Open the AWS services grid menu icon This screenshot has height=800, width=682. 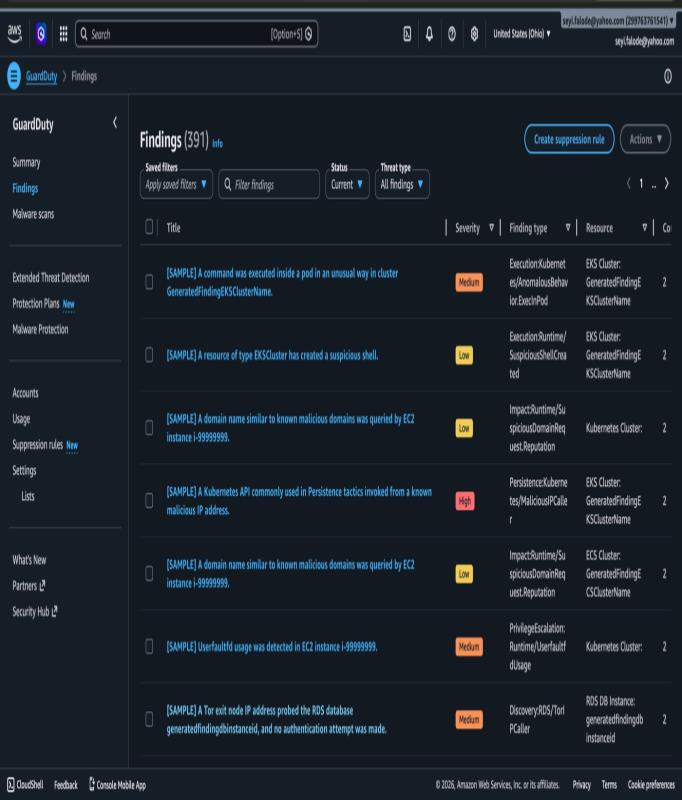tap(63, 34)
